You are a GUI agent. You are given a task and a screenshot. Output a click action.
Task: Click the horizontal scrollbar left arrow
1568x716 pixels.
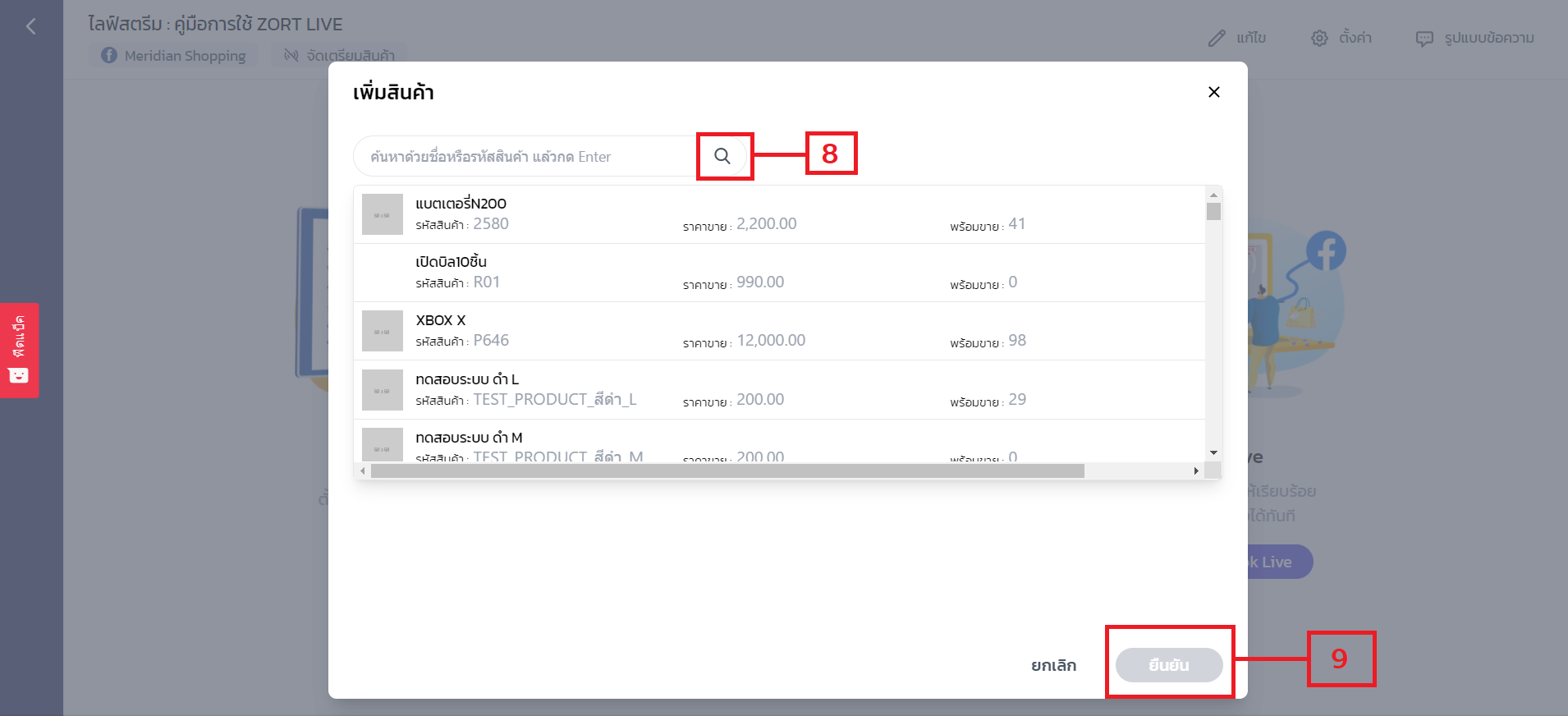coord(363,470)
